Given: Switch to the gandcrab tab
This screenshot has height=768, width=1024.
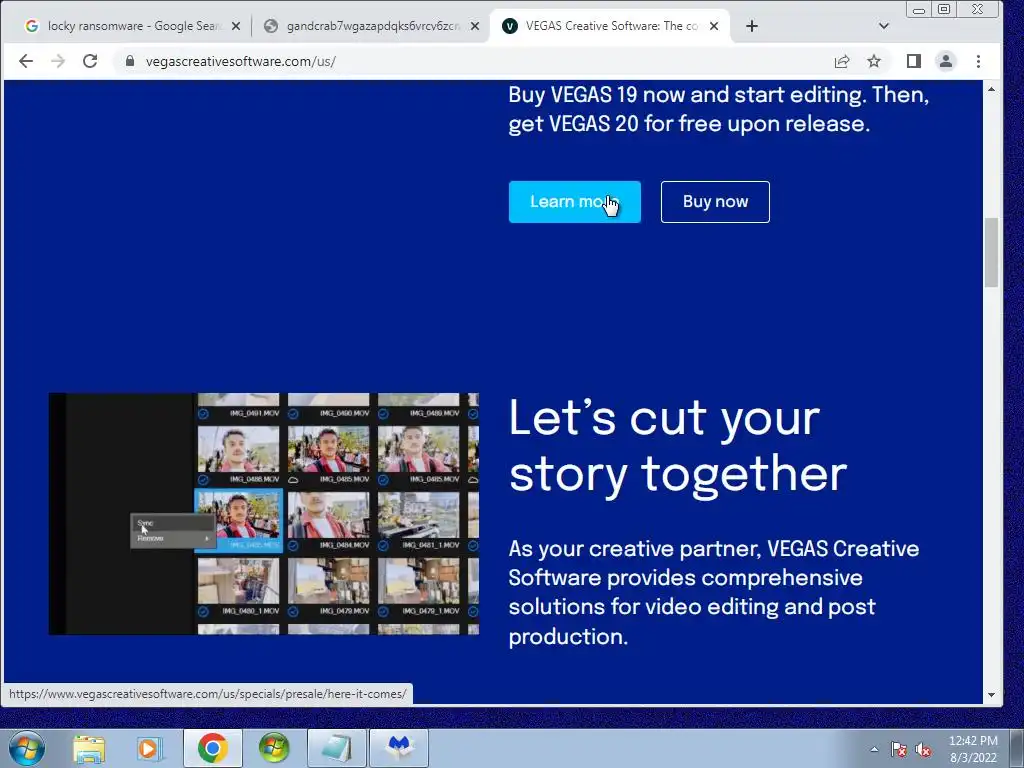Looking at the screenshot, I should coord(370,26).
